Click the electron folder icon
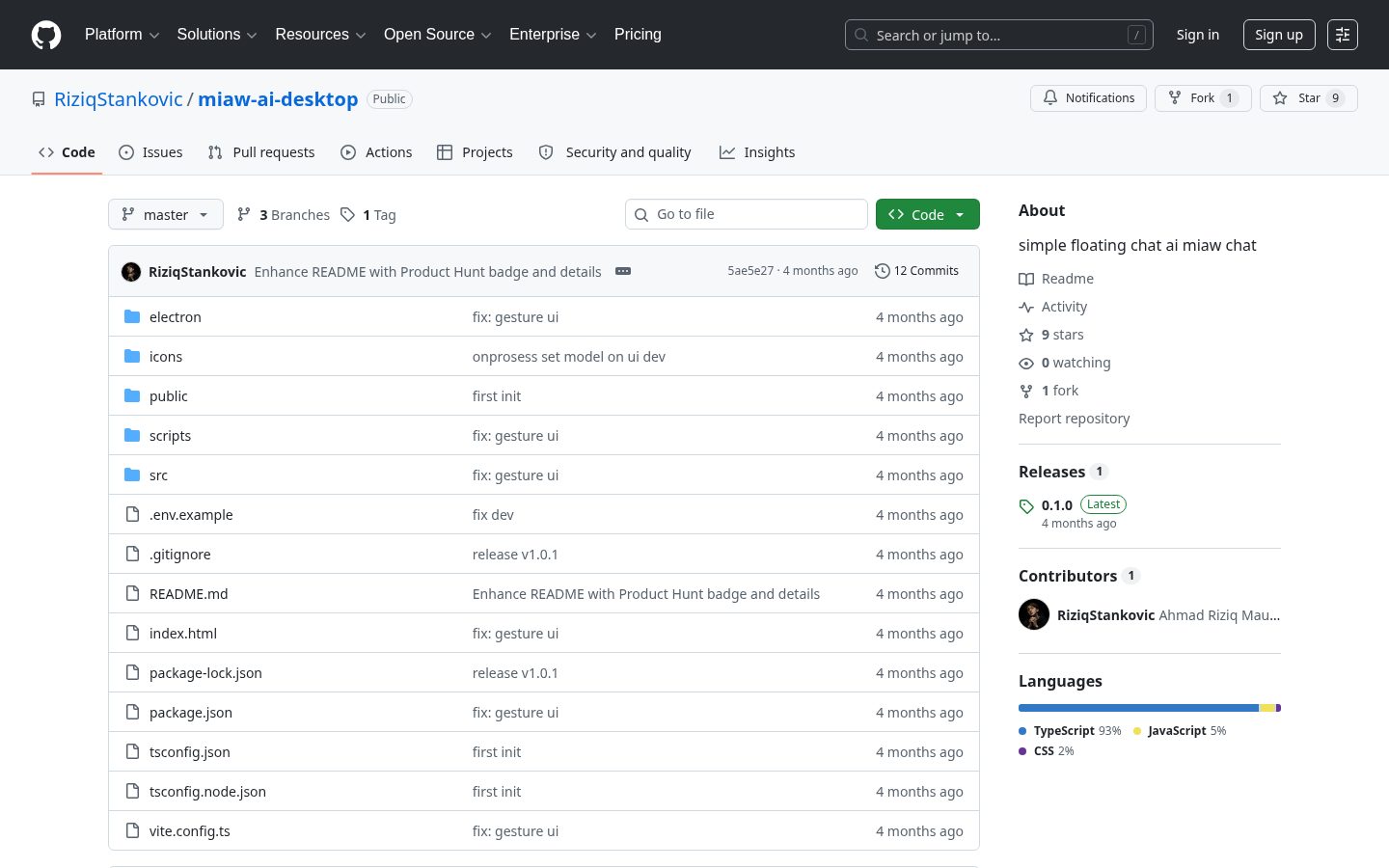This screenshot has height=868, width=1389. point(132,316)
